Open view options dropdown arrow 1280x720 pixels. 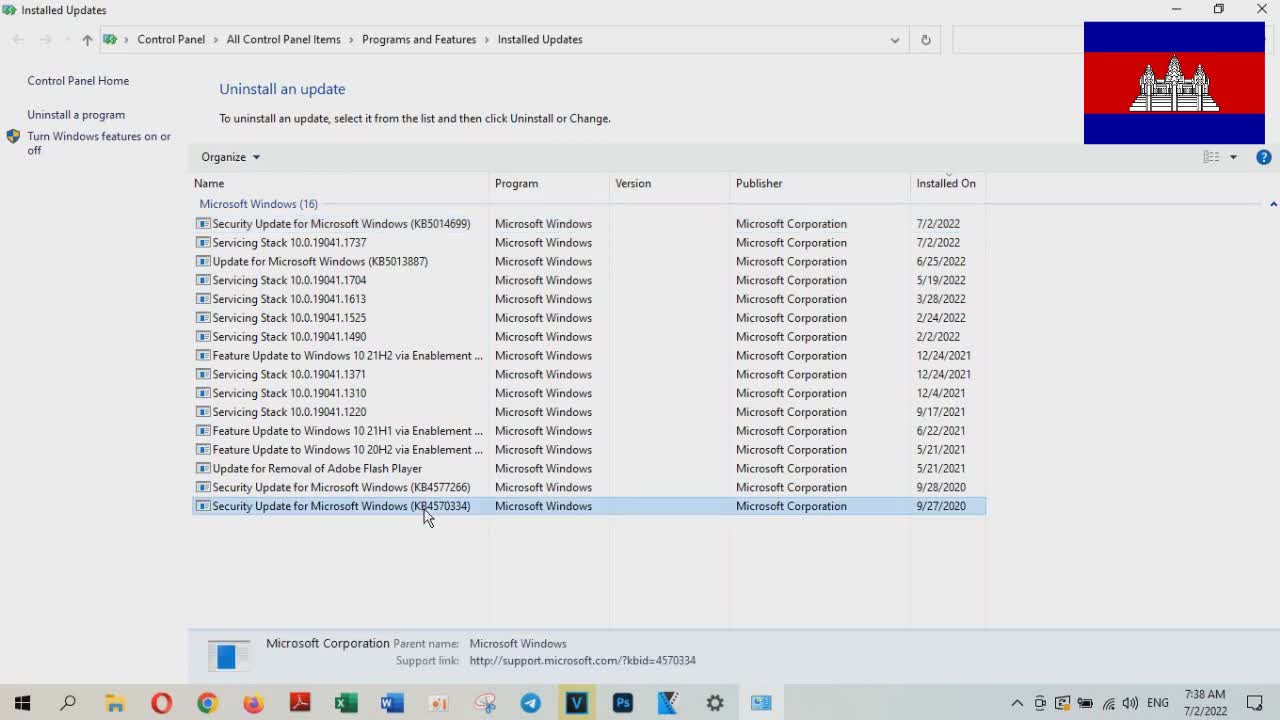tap(1233, 157)
